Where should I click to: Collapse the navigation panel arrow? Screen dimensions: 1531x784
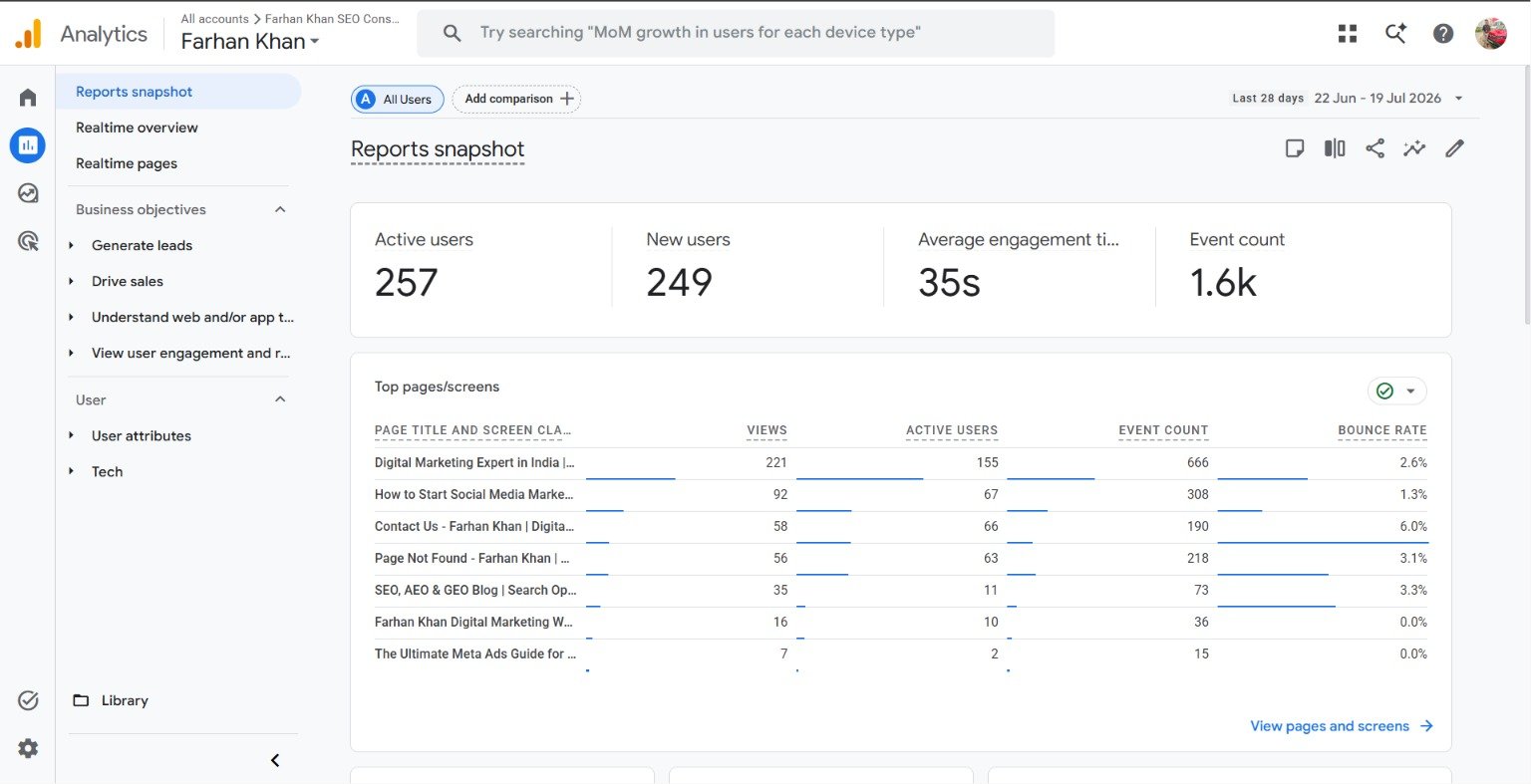[275, 760]
